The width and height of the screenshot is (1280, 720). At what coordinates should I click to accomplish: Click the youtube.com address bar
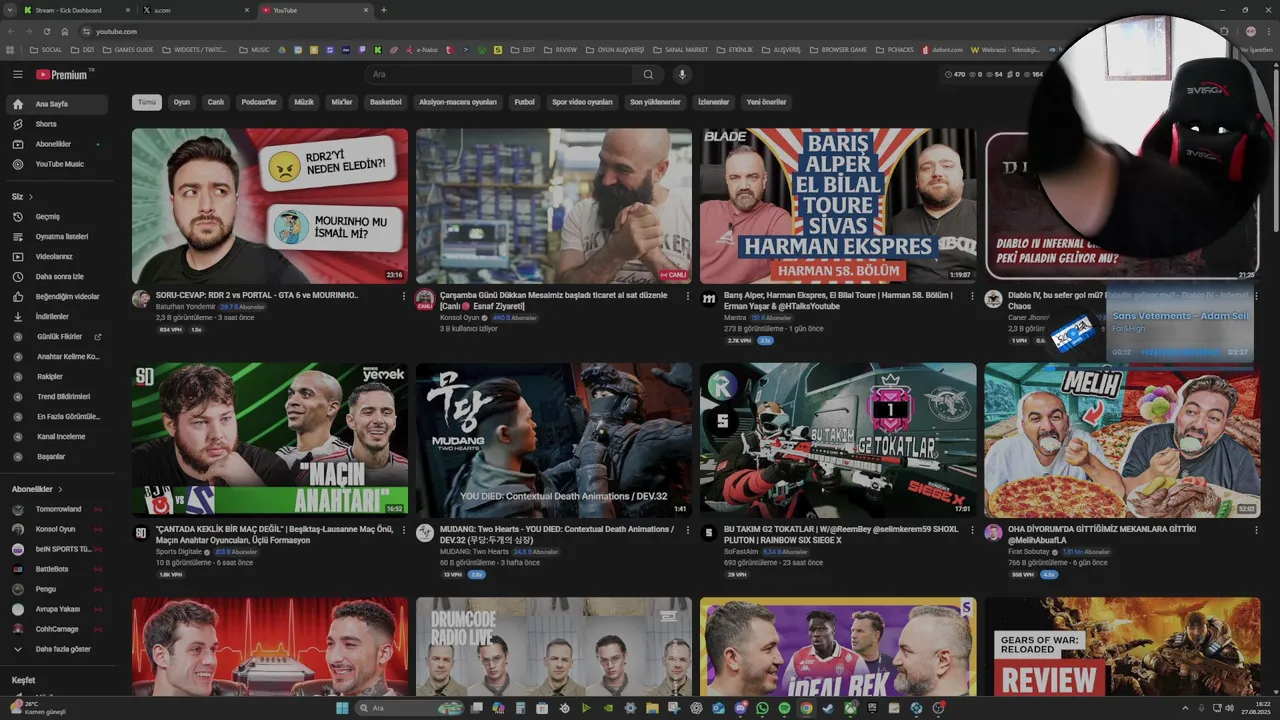click(x=116, y=31)
